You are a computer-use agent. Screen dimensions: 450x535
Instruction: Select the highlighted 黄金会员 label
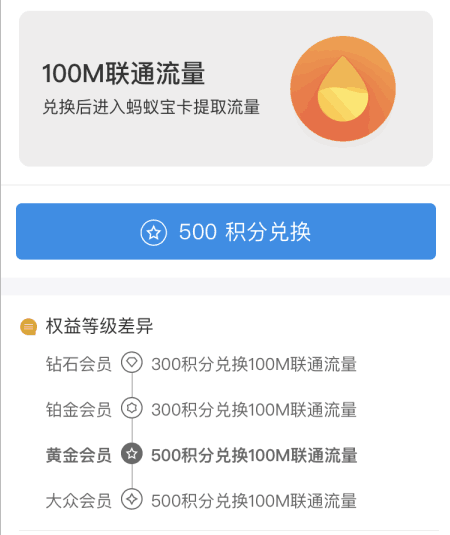coord(79,455)
